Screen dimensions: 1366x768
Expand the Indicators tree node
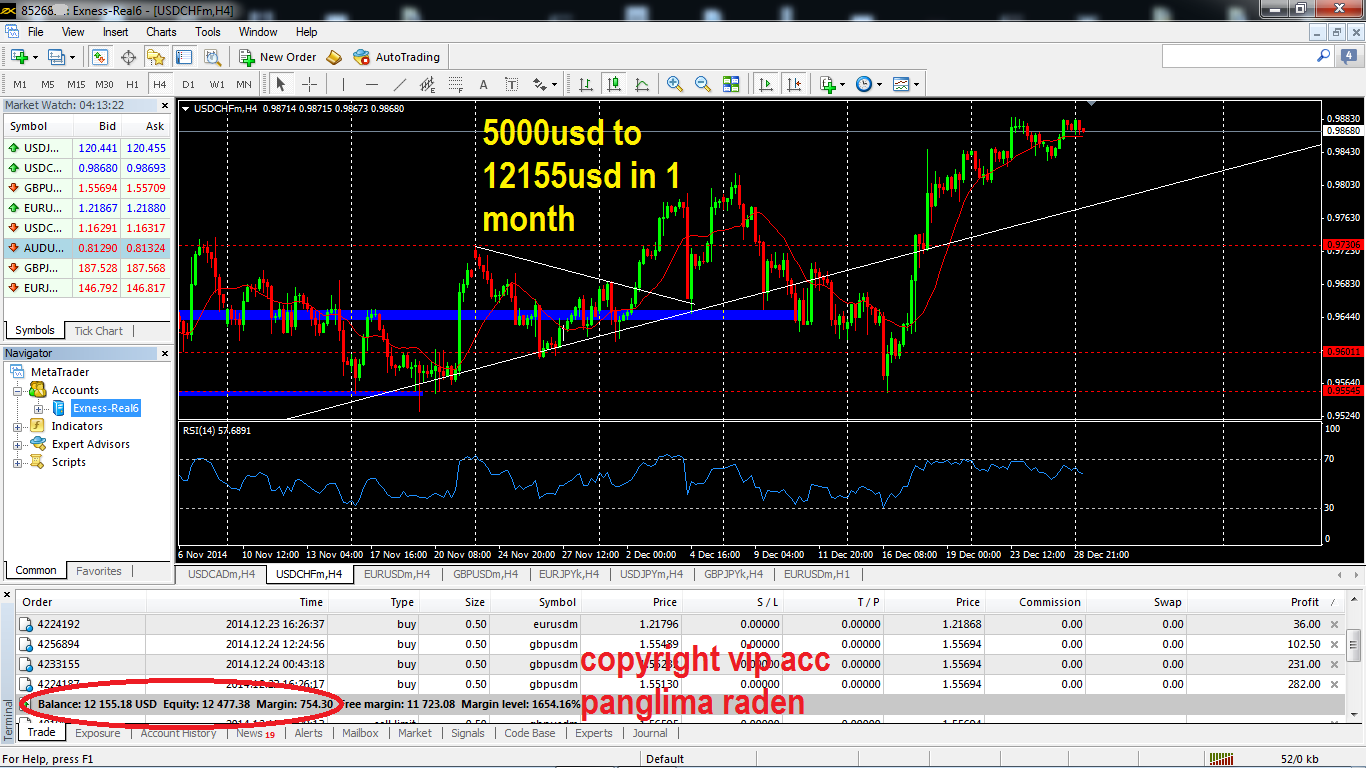click(17, 426)
